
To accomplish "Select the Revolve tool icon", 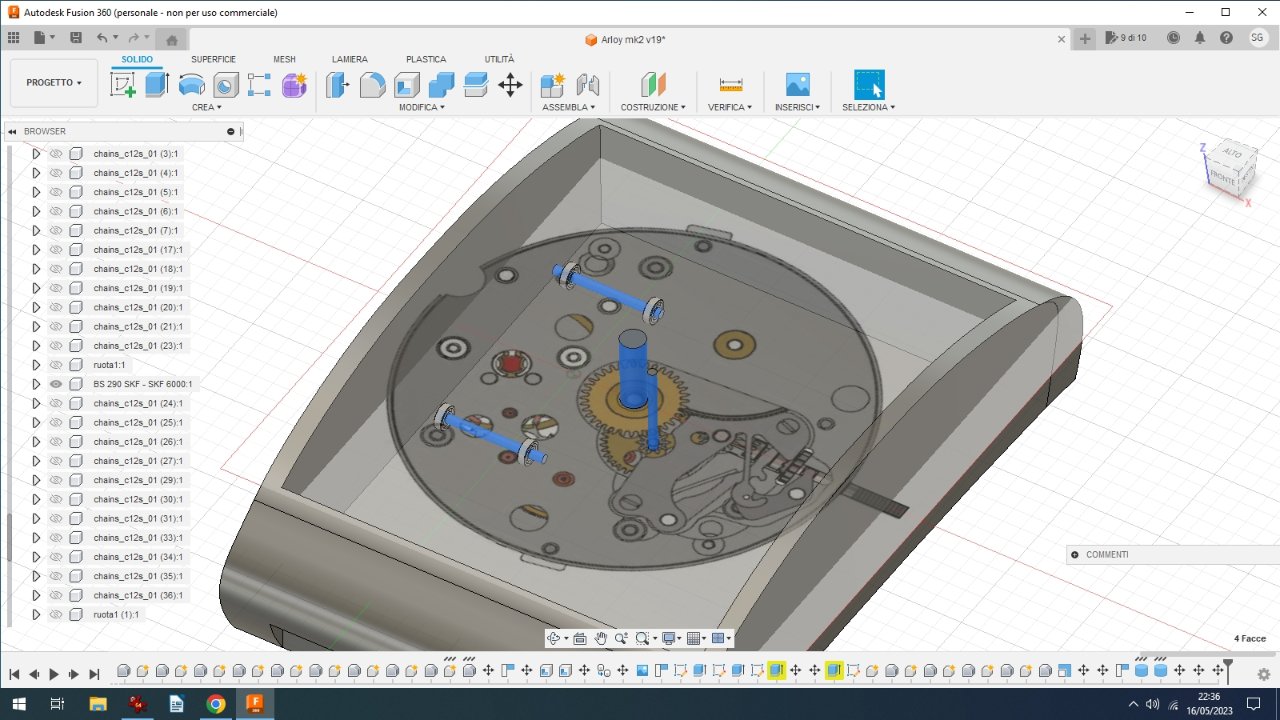I will [192, 85].
